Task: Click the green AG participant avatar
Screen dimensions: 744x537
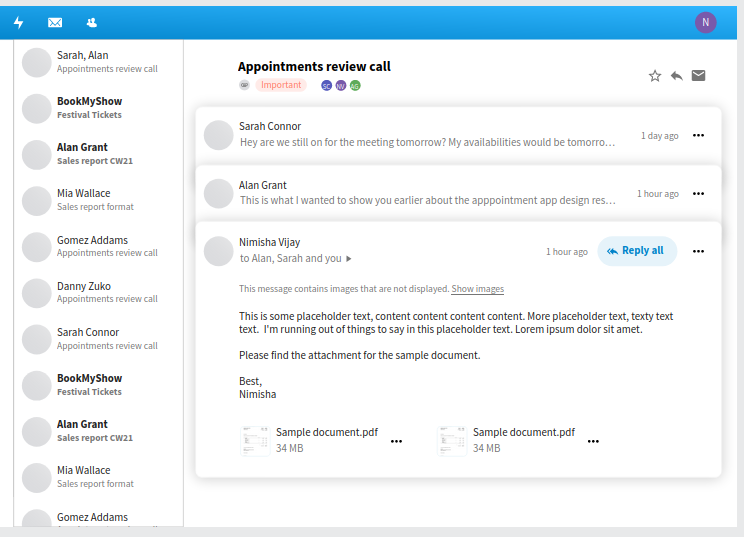Action: pyautogui.click(x=355, y=85)
